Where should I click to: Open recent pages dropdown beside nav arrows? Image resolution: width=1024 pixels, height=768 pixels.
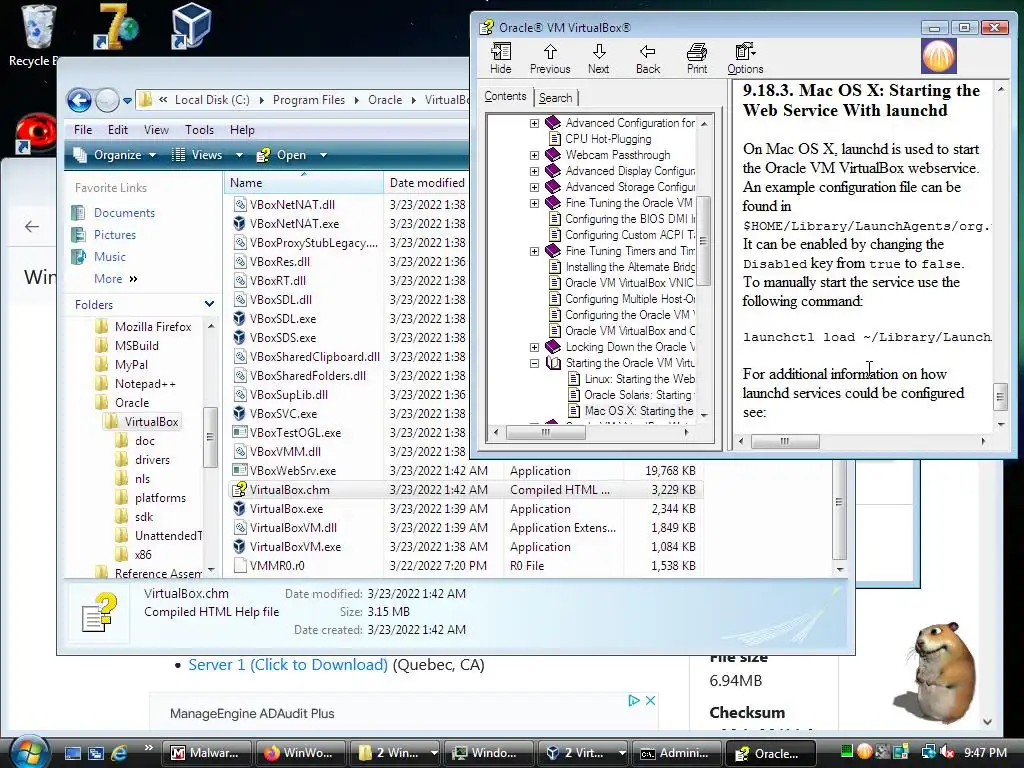pyautogui.click(x=127, y=101)
